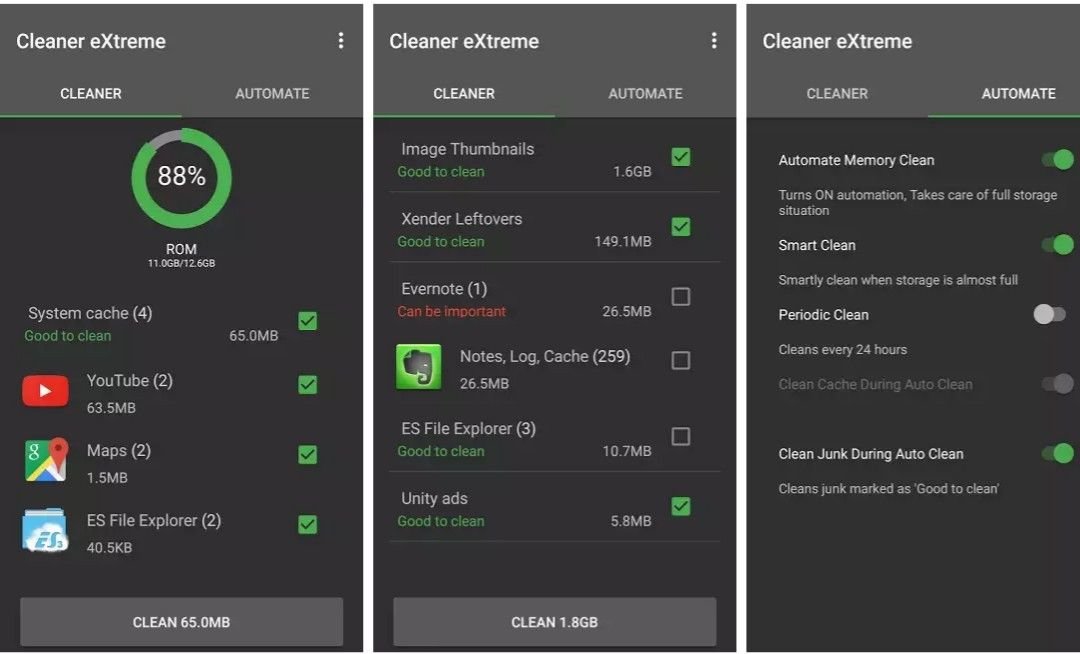Enable the Periodic Clean switch
This screenshot has height=654, width=1080.
coord(1050,315)
